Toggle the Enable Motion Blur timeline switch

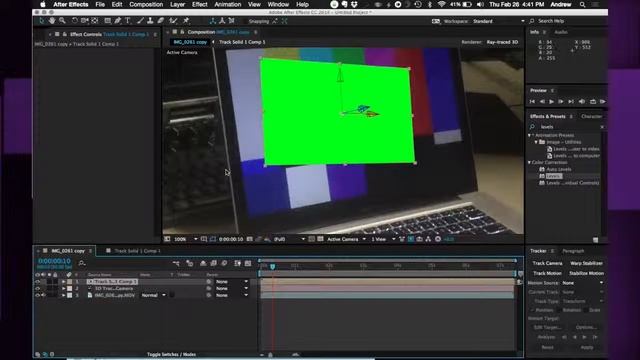click(x=224, y=263)
